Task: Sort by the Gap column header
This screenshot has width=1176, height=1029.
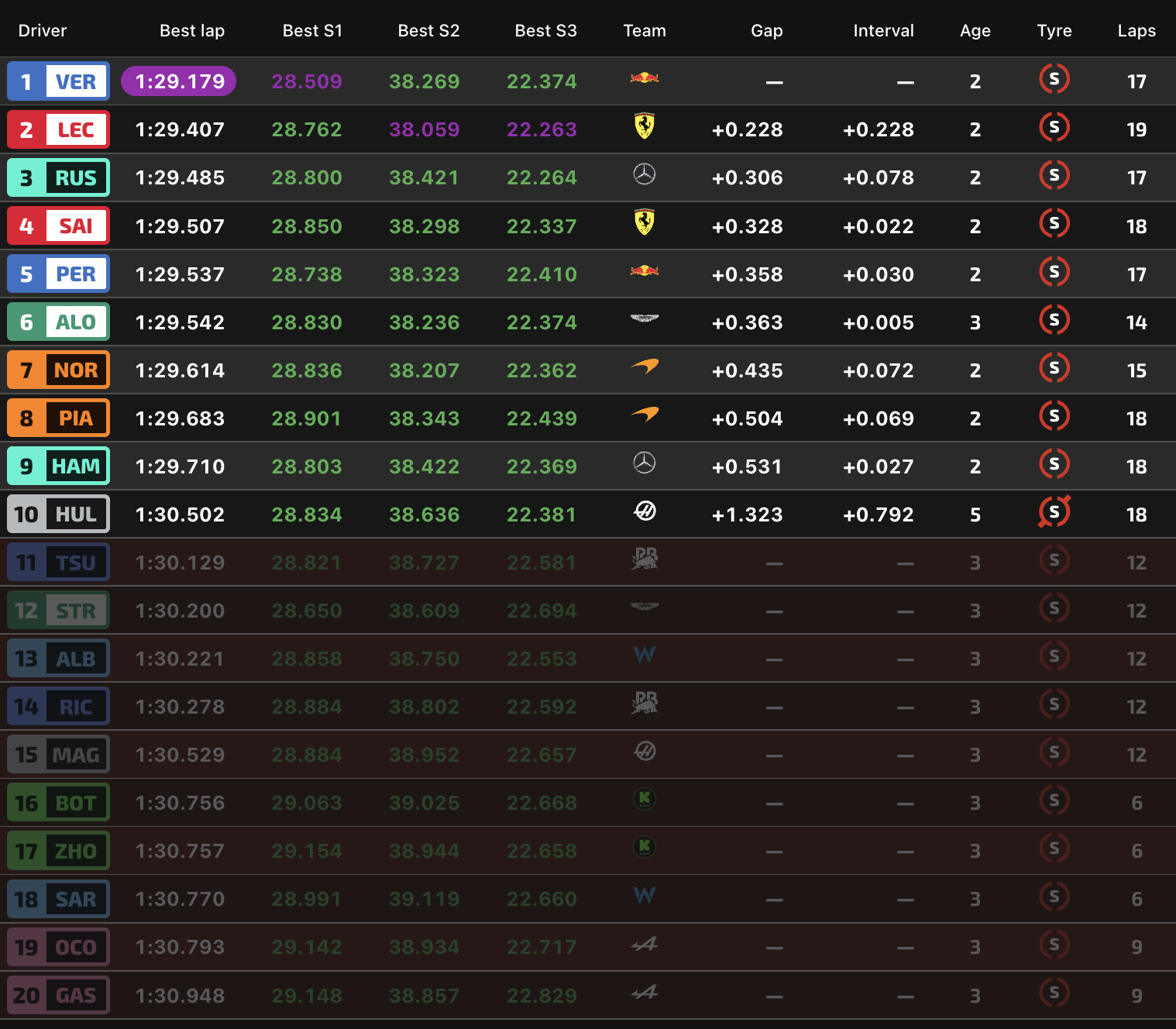Action: click(766, 31)
